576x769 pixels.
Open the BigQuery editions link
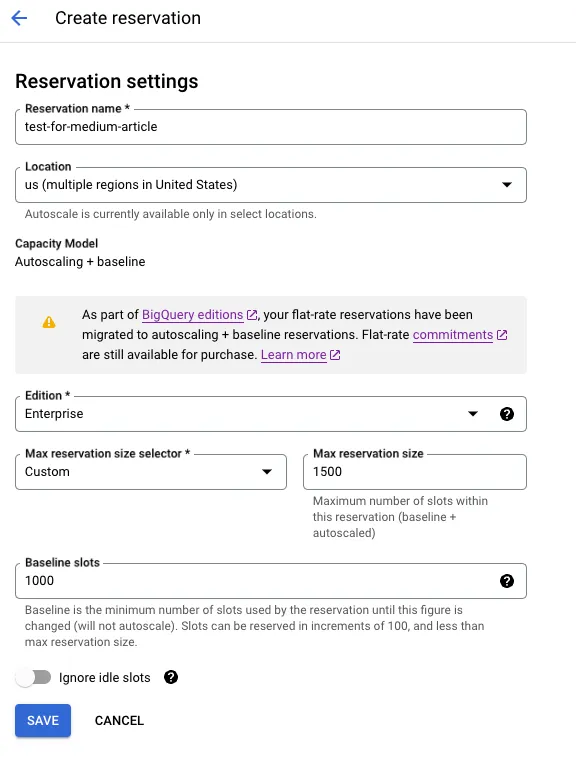(x=192, y=315)
